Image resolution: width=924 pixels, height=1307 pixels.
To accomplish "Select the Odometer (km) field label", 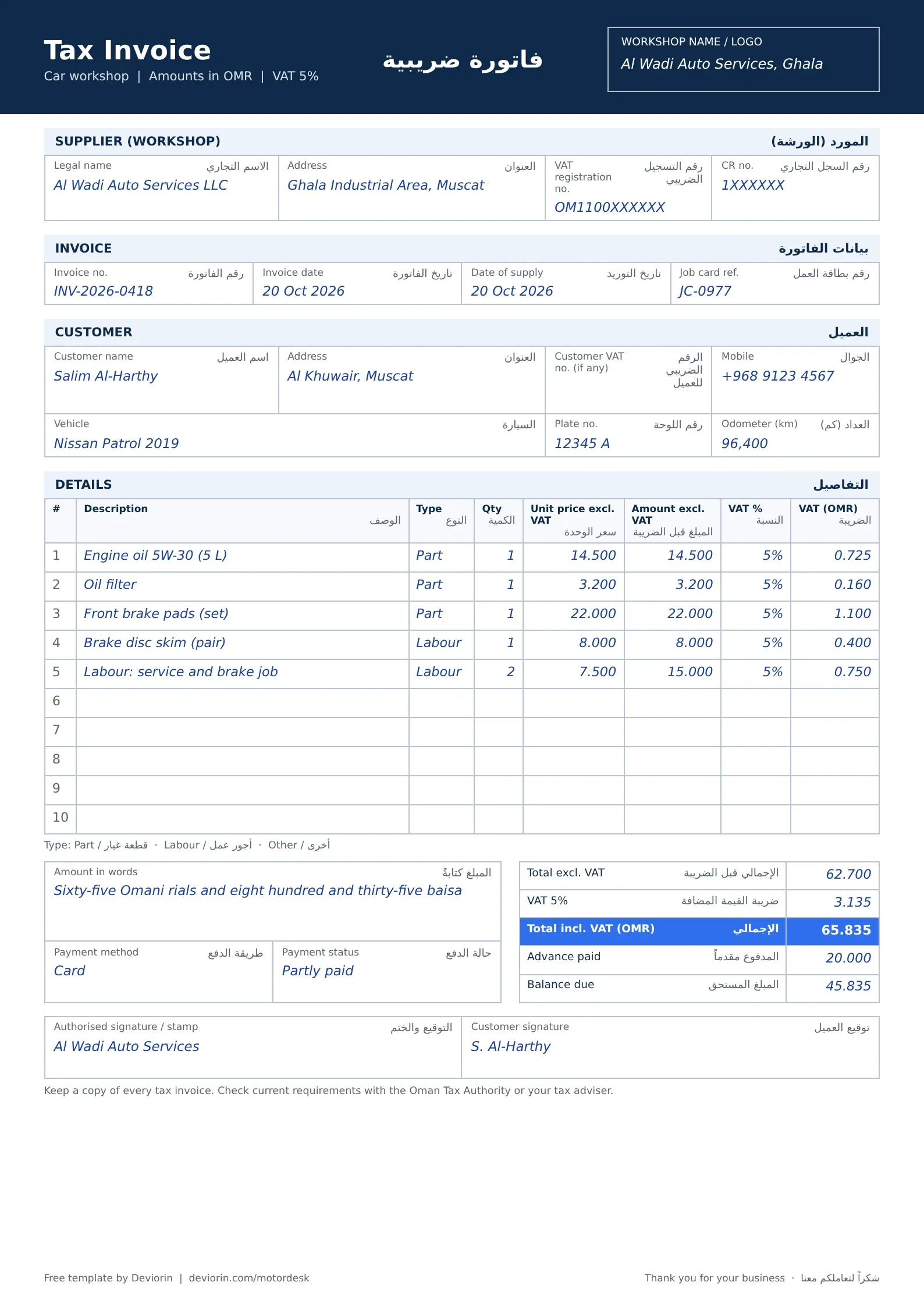I will [x=759, y=424].
